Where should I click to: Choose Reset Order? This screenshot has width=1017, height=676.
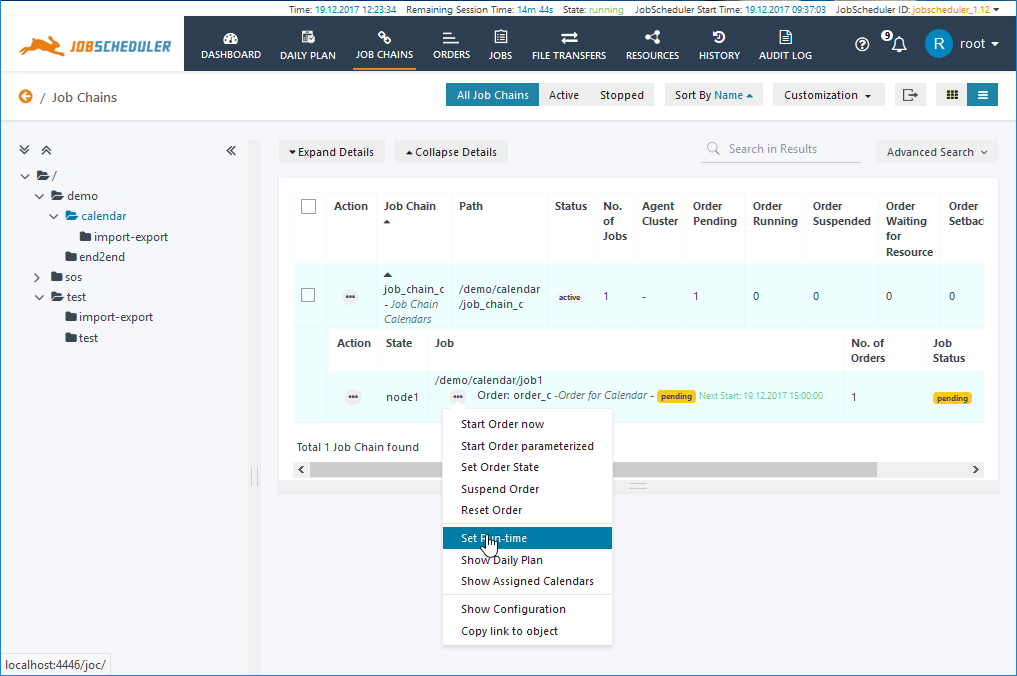point(492,511)
